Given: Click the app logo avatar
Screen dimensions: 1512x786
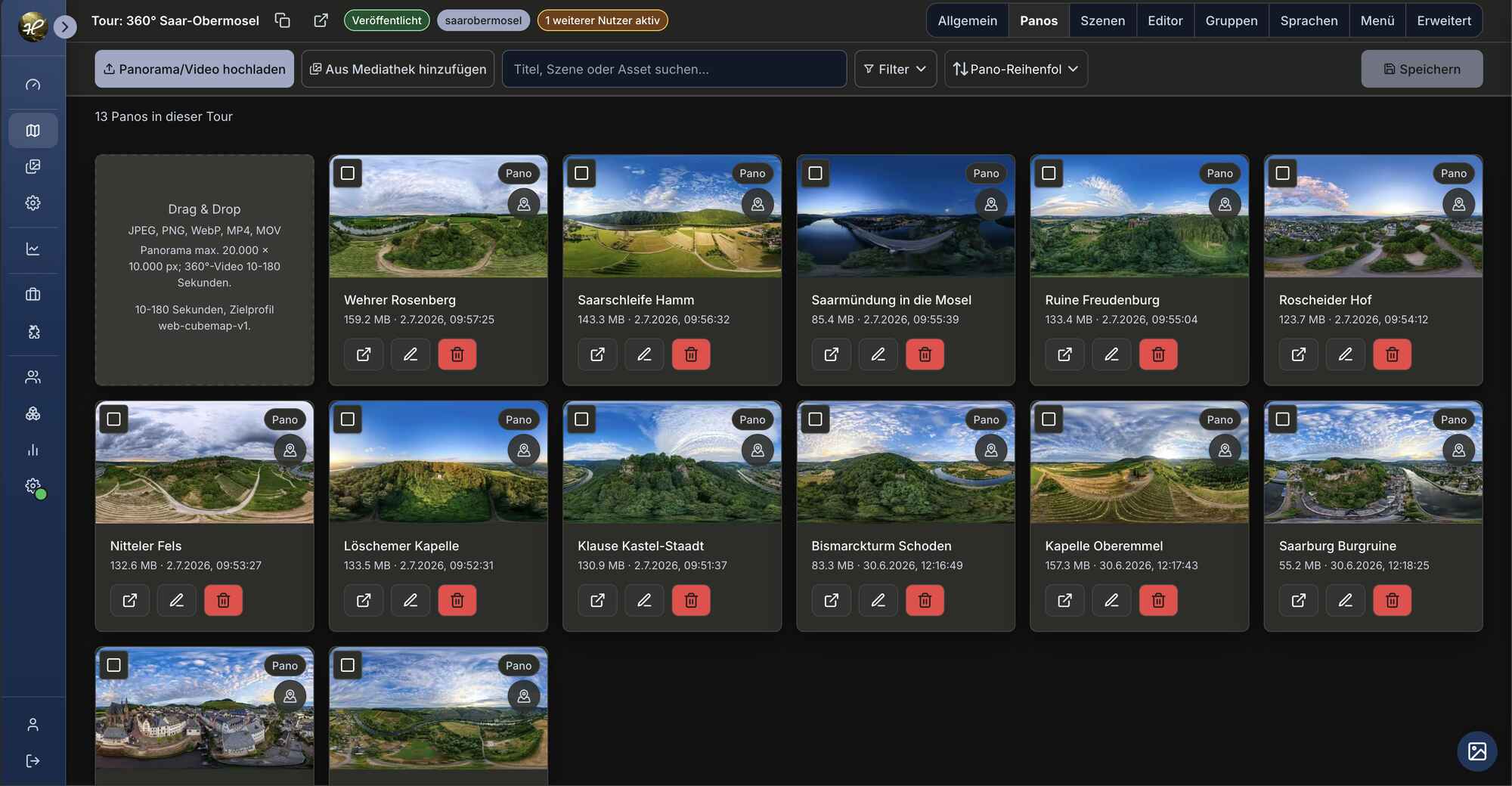Looking at the screenshot, I should 33,27.
